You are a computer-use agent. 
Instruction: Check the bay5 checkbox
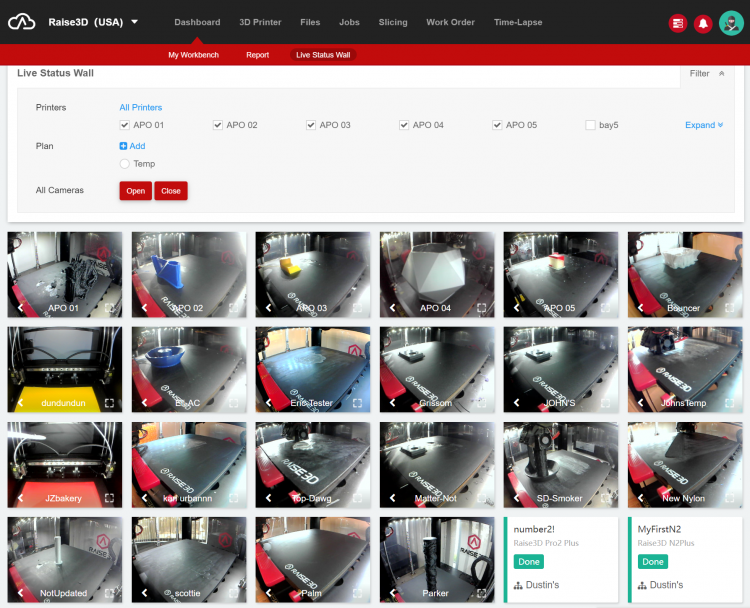coord(590,125)
